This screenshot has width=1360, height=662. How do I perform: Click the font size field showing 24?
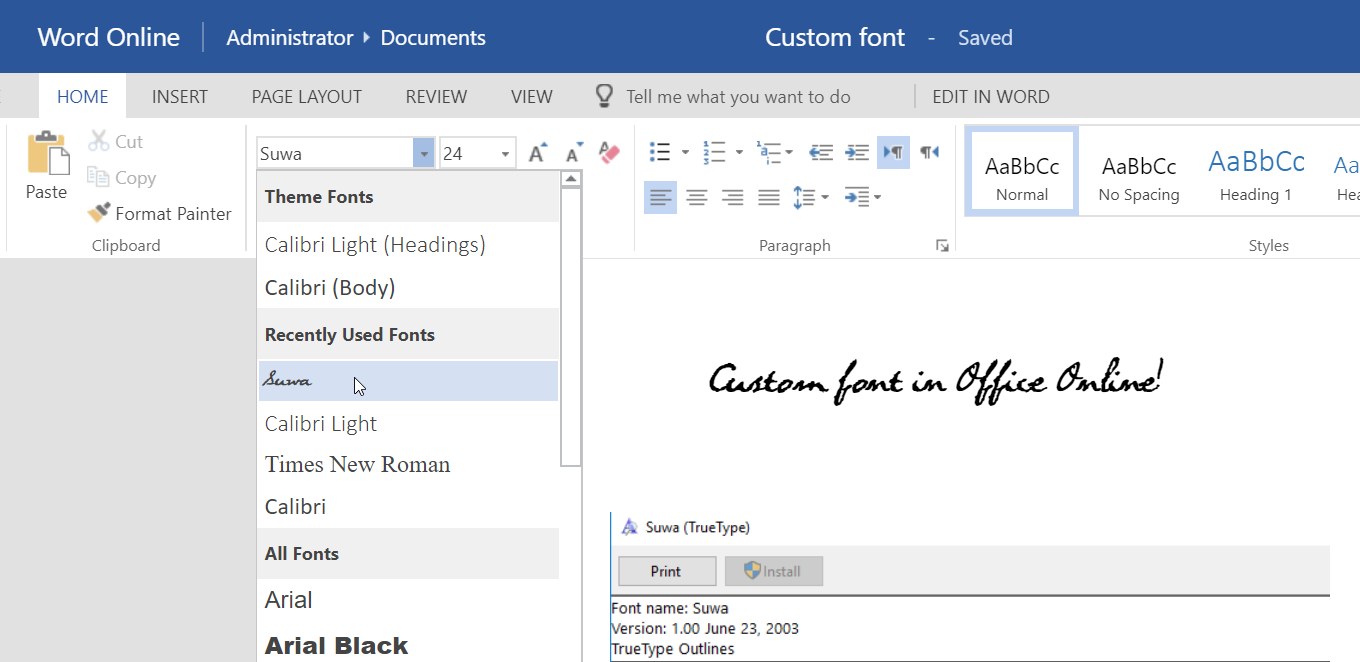tap(468, 153)
